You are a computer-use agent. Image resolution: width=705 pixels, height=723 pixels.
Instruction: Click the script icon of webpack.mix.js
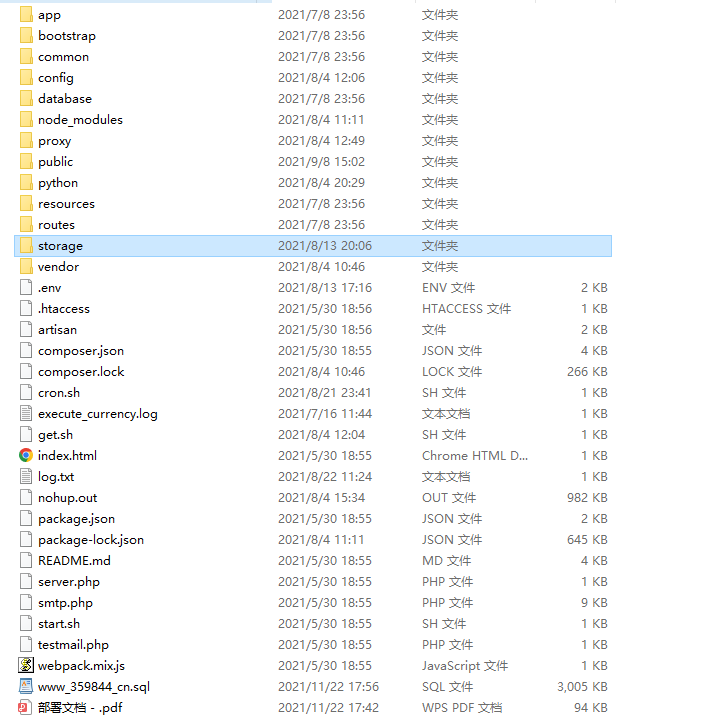pos(26,665)
